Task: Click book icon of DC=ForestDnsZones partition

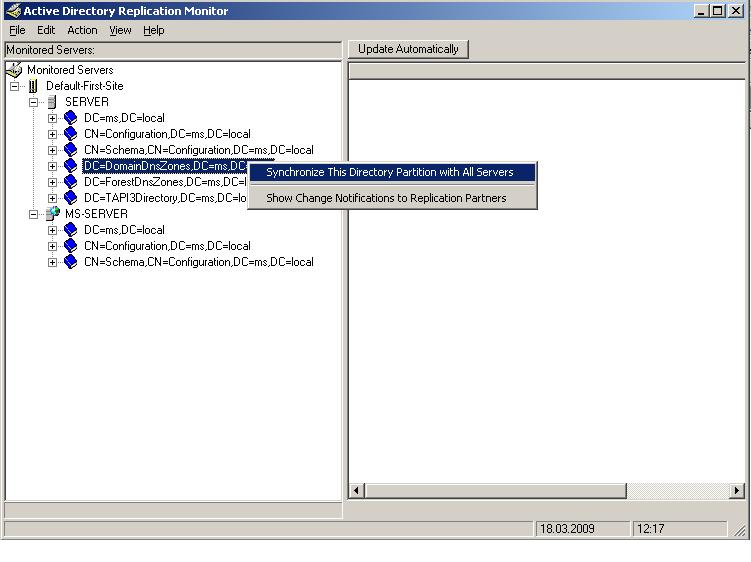Action: point(70,182)
